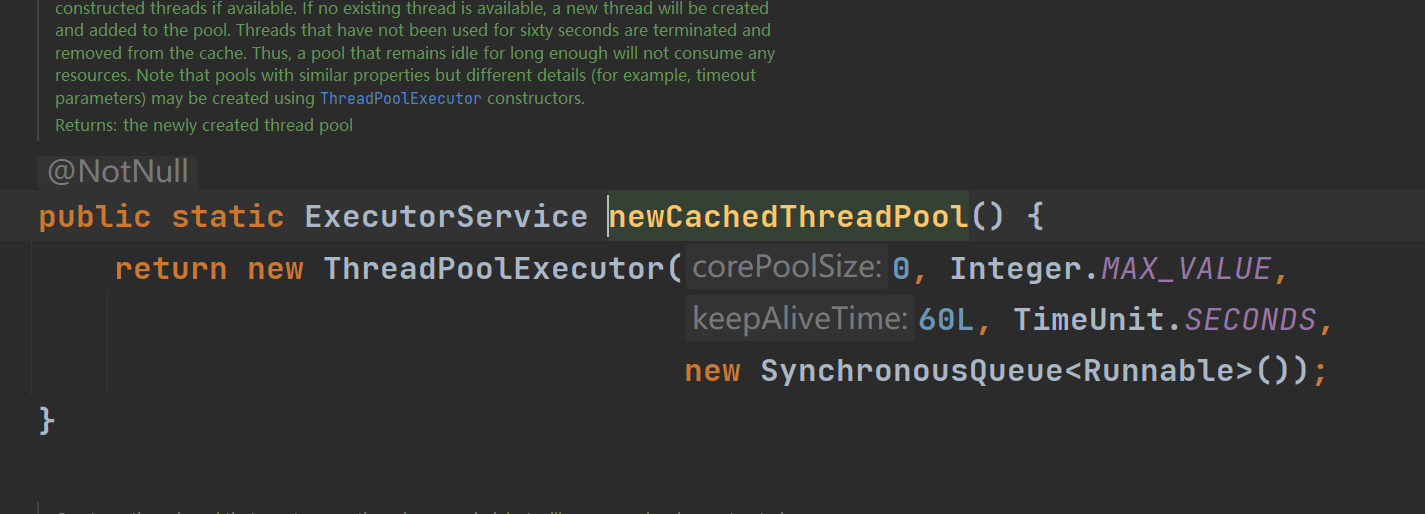This screenshot has width=1425, height=514.
Task: Click the 'new' keyword before SynchronousQueue
Action: click(712, 372)
